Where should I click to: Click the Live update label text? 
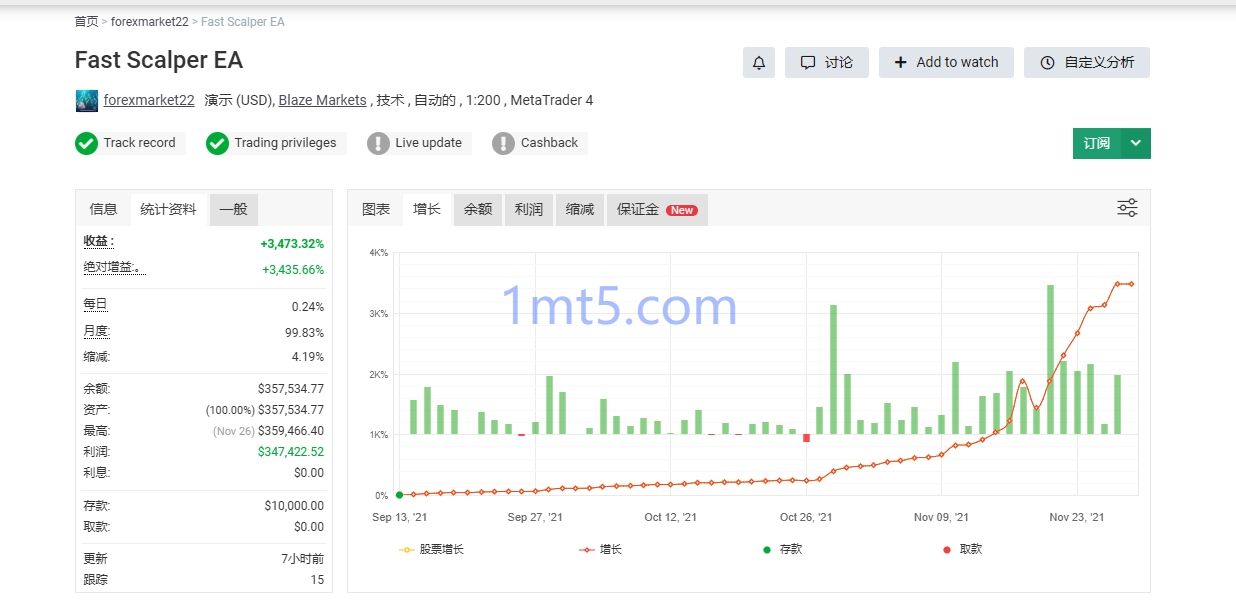coord(428,143)
